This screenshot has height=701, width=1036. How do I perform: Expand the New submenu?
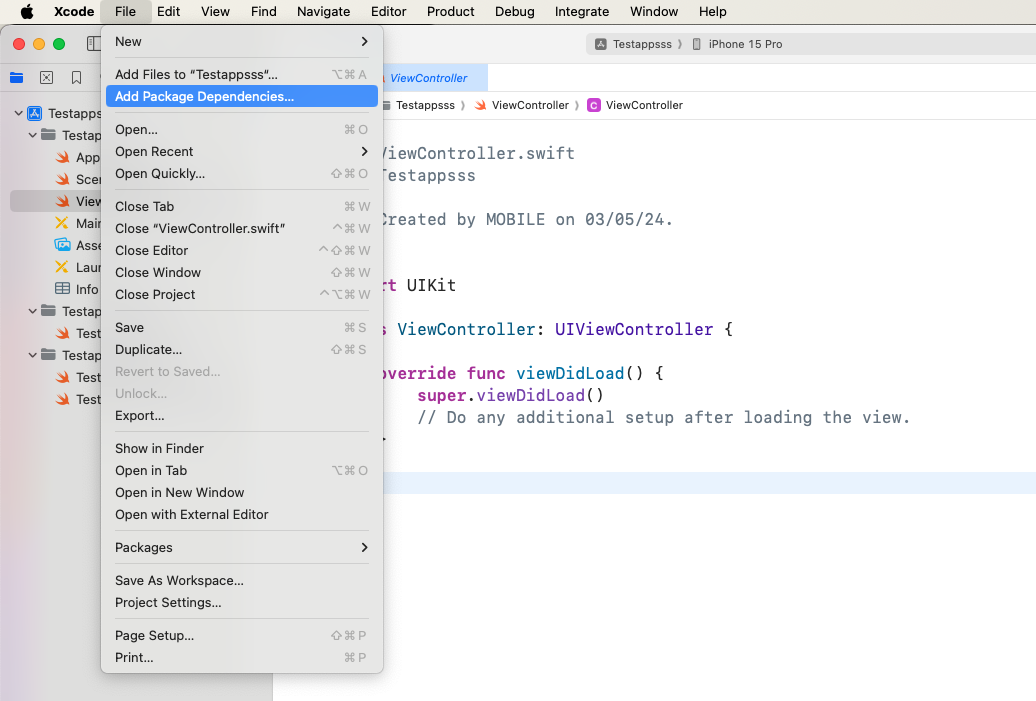(241, 42)
